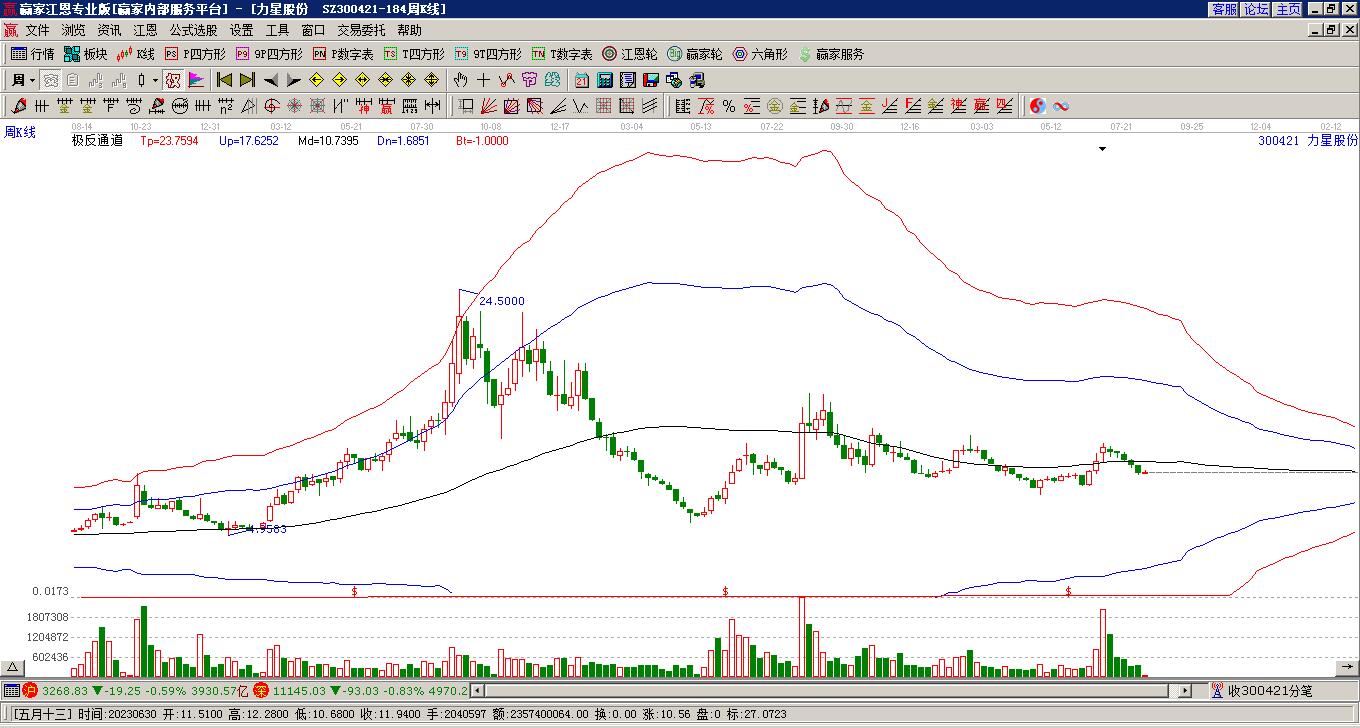
Task: Click the 力星股份 stock name label
Action: [x=1333, y=141]
